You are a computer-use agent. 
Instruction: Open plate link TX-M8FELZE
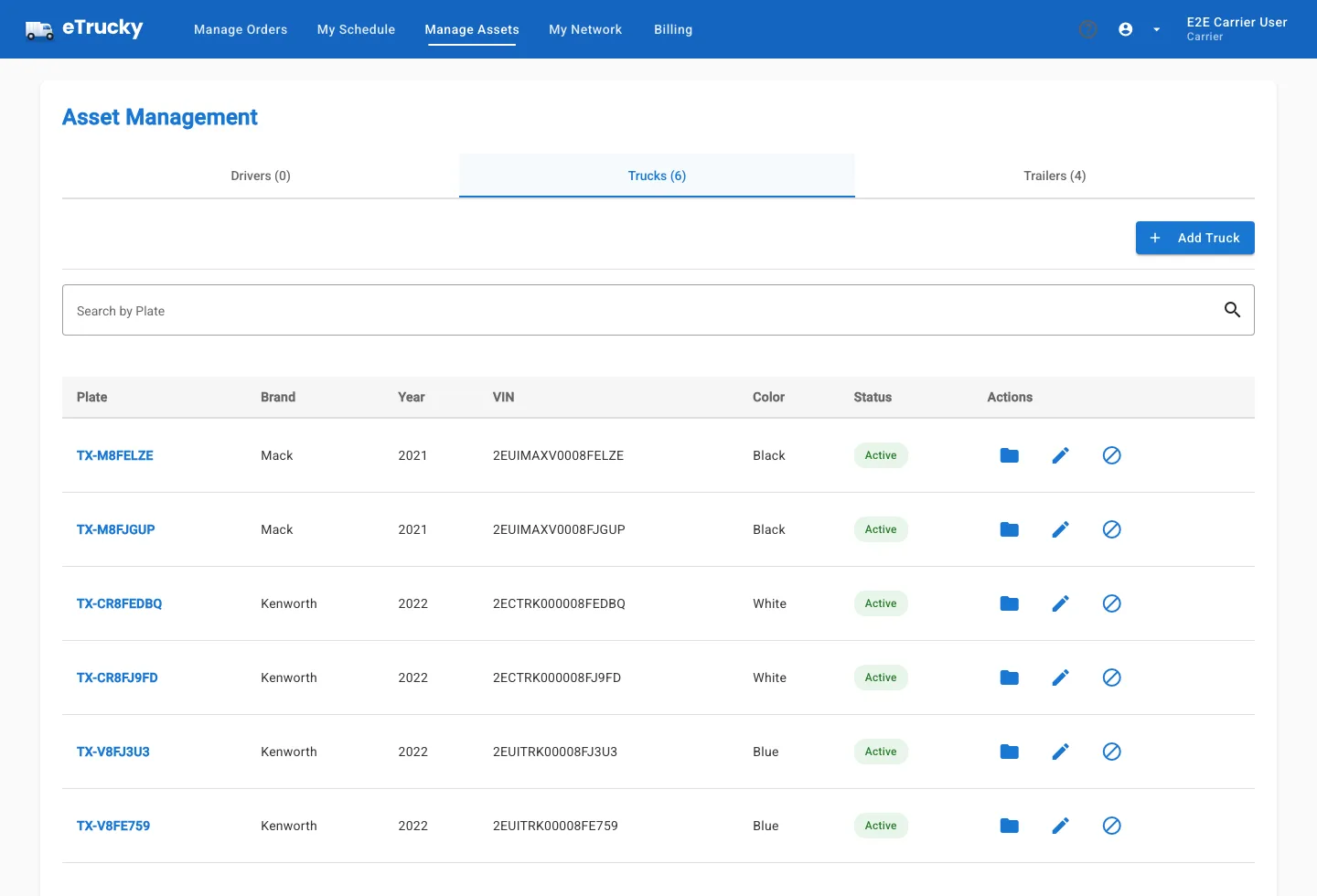(x=115, y=455)
